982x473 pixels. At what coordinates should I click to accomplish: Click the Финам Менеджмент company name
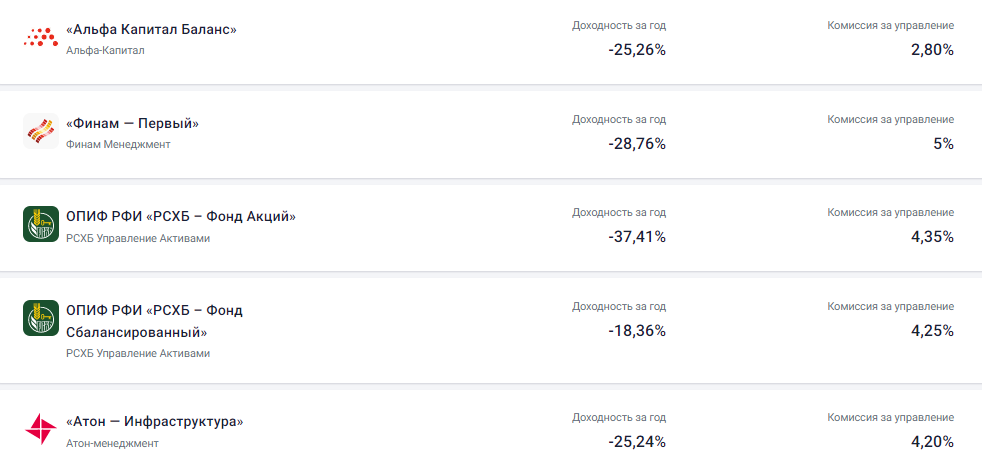[118, 144]
